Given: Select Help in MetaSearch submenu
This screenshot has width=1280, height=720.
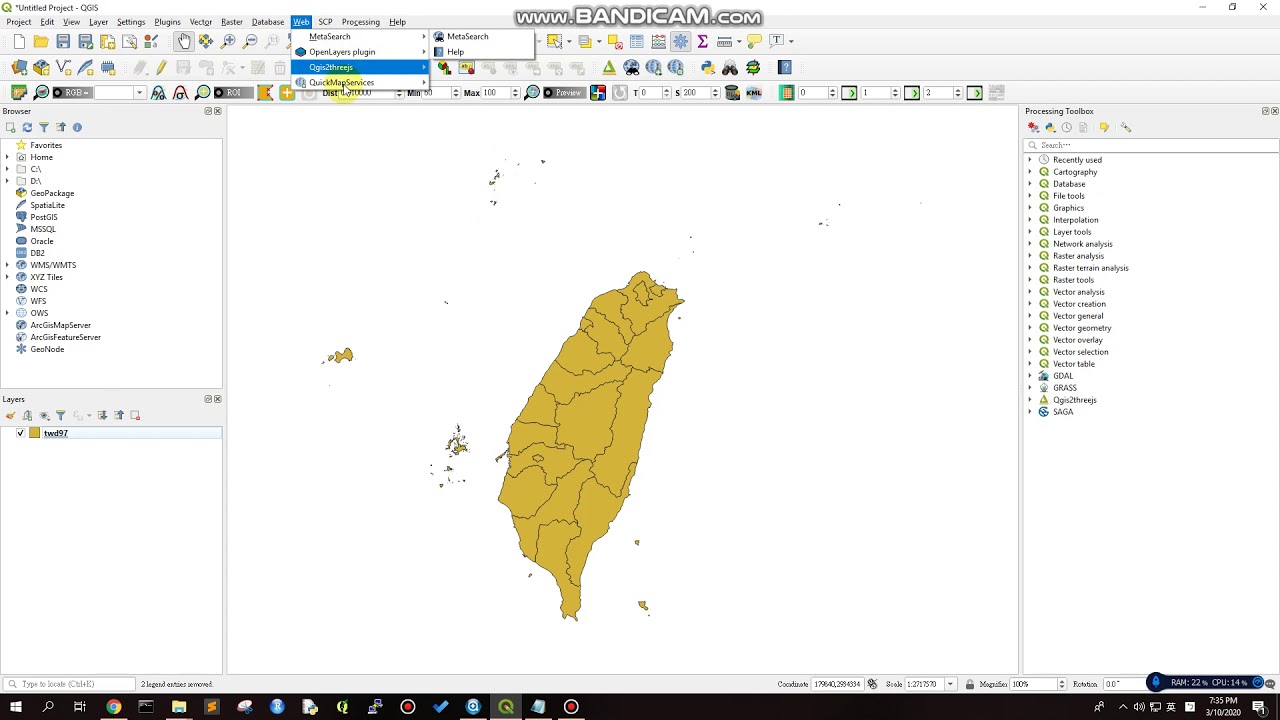Looking at the screenshot, I should pyautogui.click(x=480, y=52).
